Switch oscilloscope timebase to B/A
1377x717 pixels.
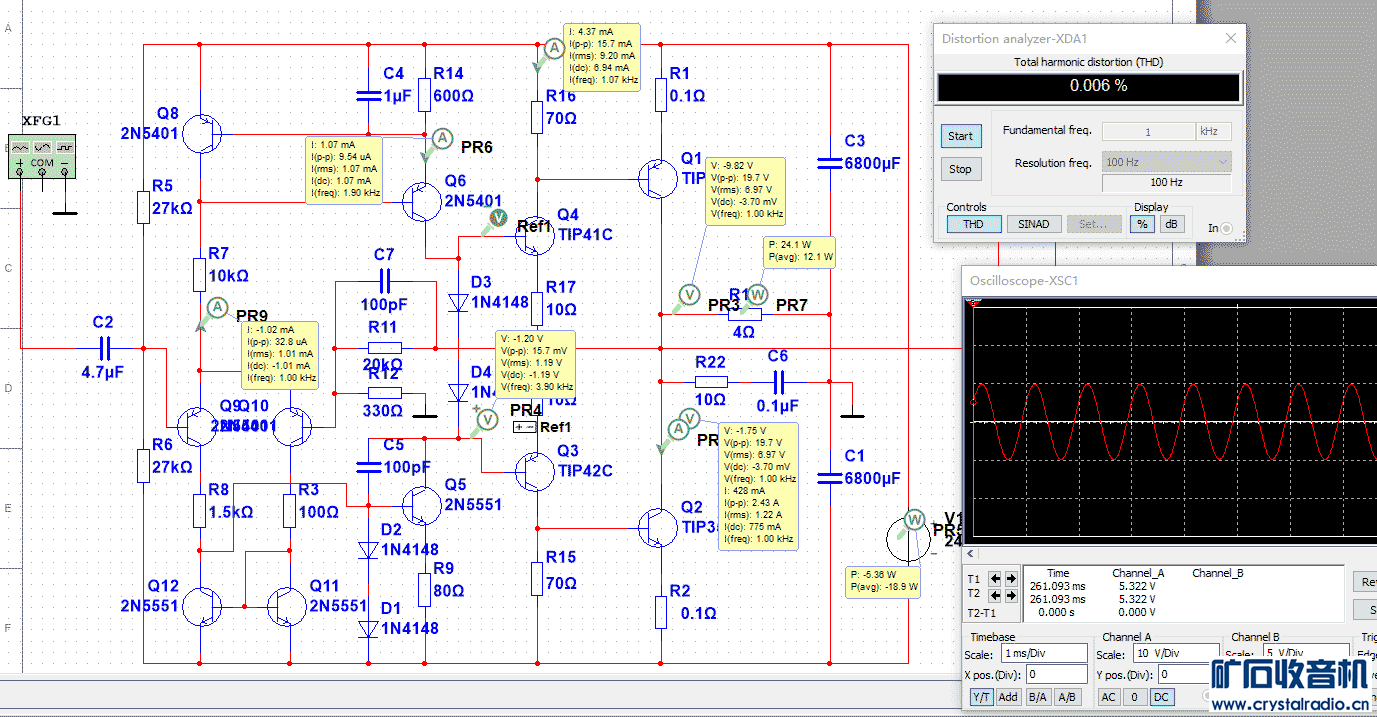coord(1038,697)
